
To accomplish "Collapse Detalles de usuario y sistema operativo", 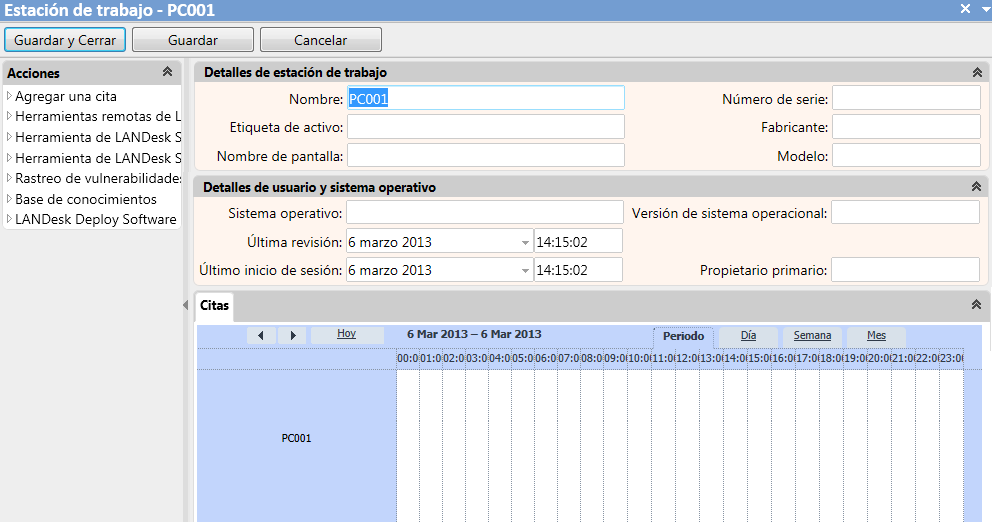I will (x=976, y=187).
